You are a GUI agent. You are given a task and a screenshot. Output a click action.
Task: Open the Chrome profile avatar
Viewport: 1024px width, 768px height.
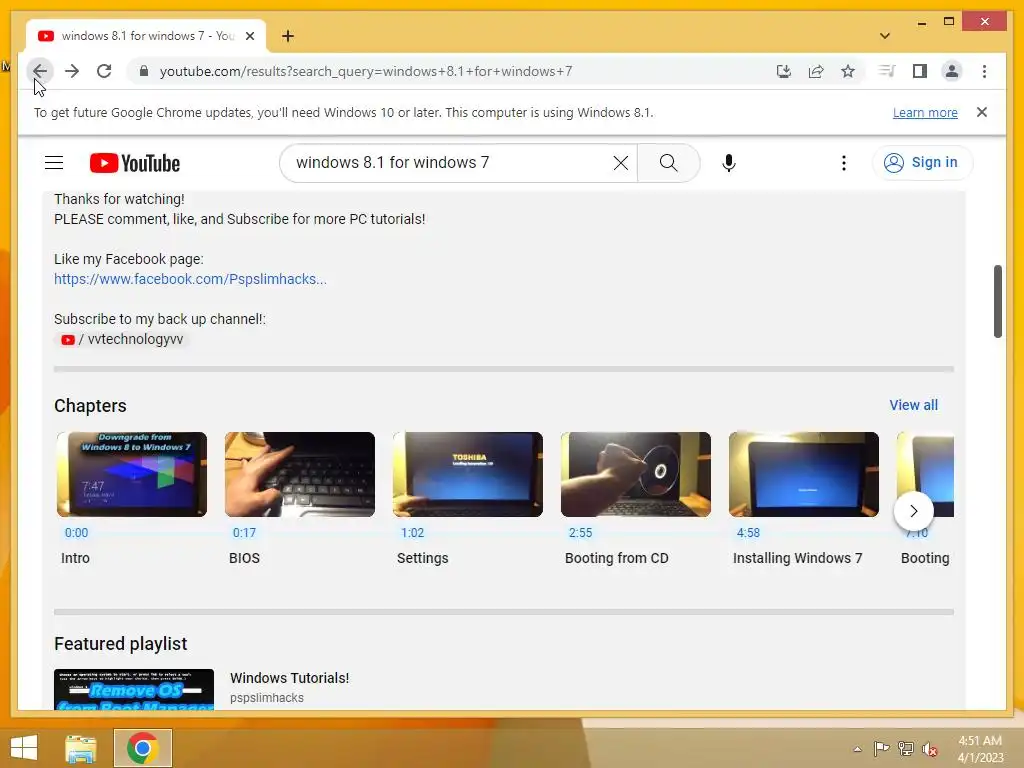click(x=952, y=71)
